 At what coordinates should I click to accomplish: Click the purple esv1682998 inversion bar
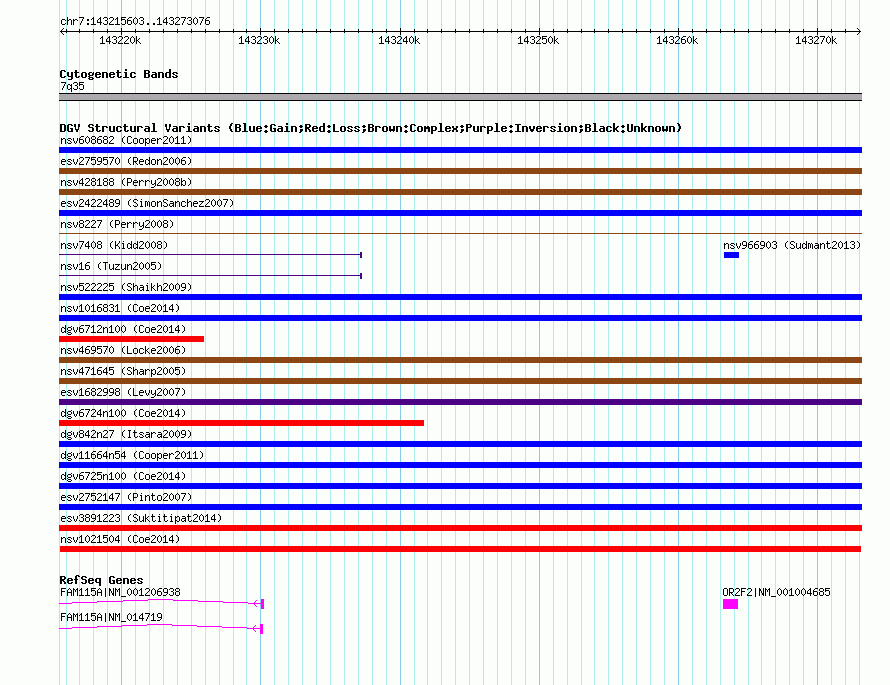[x=460, y=402]
